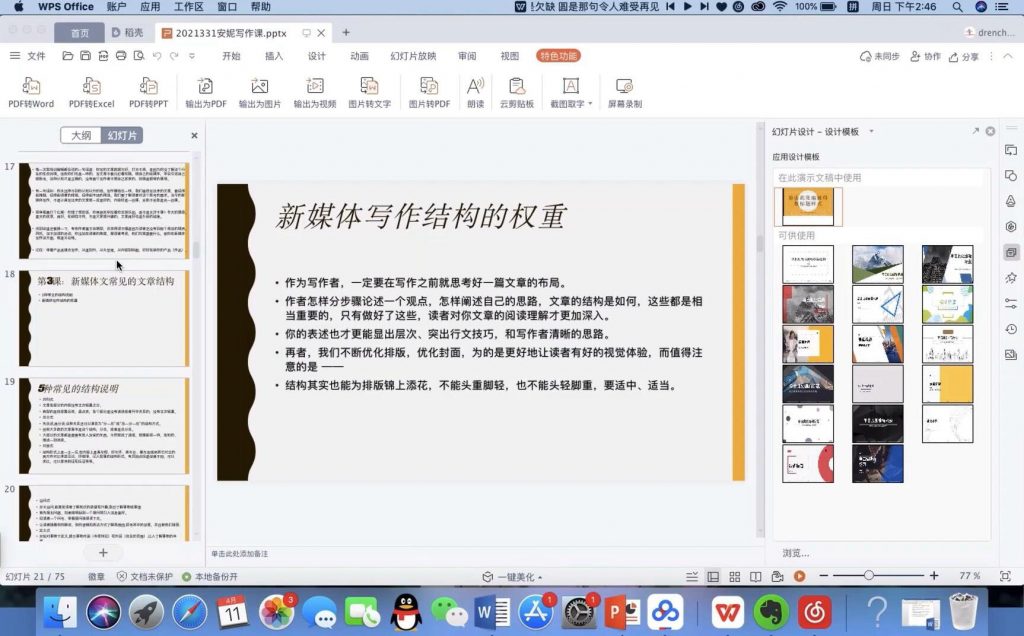Click the PDF转Excel tool icon

(91, 87)
